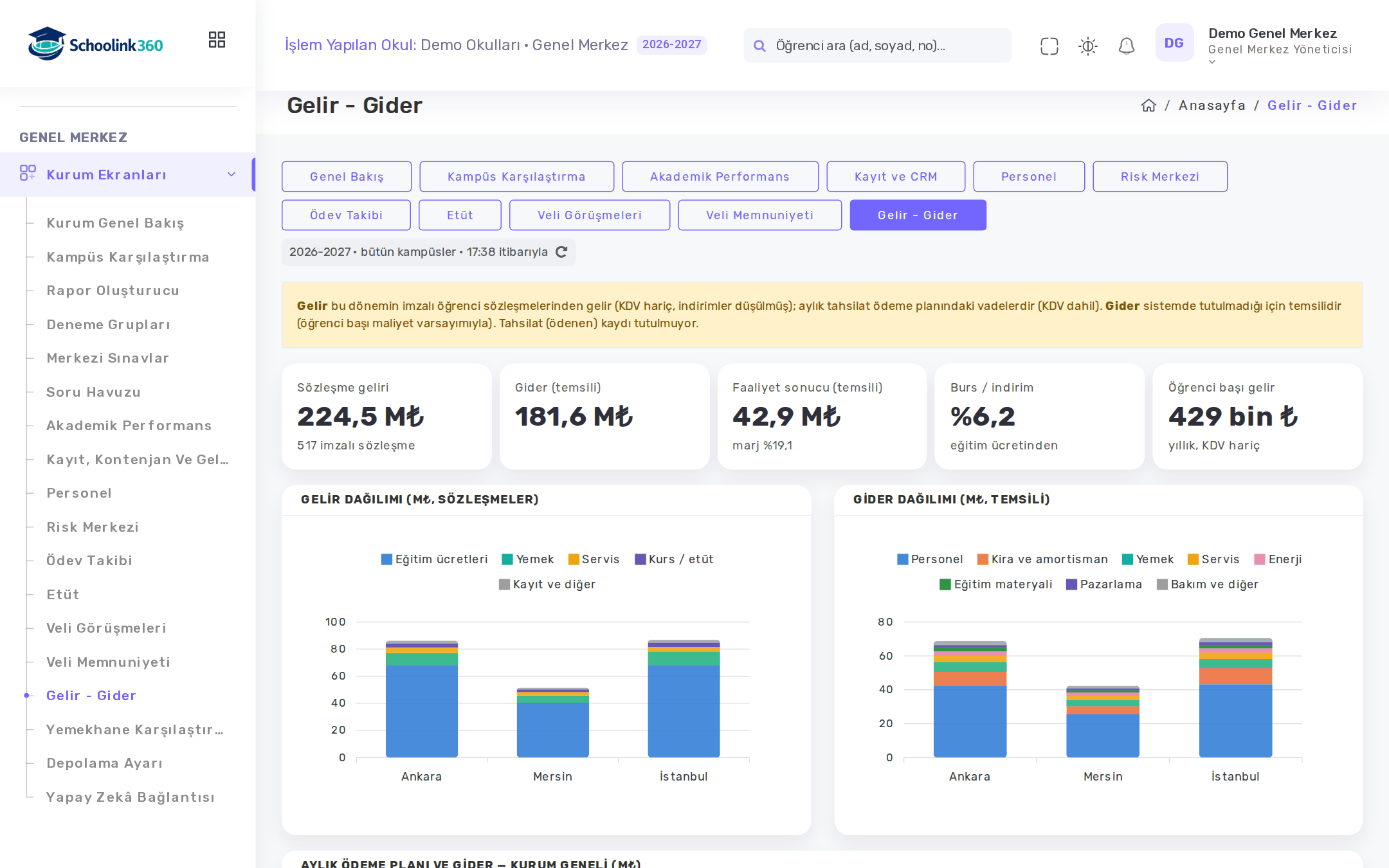The image size is (1389, 868).
Task: Enter fullscreen mode icon
Action: pos(1049,46)
